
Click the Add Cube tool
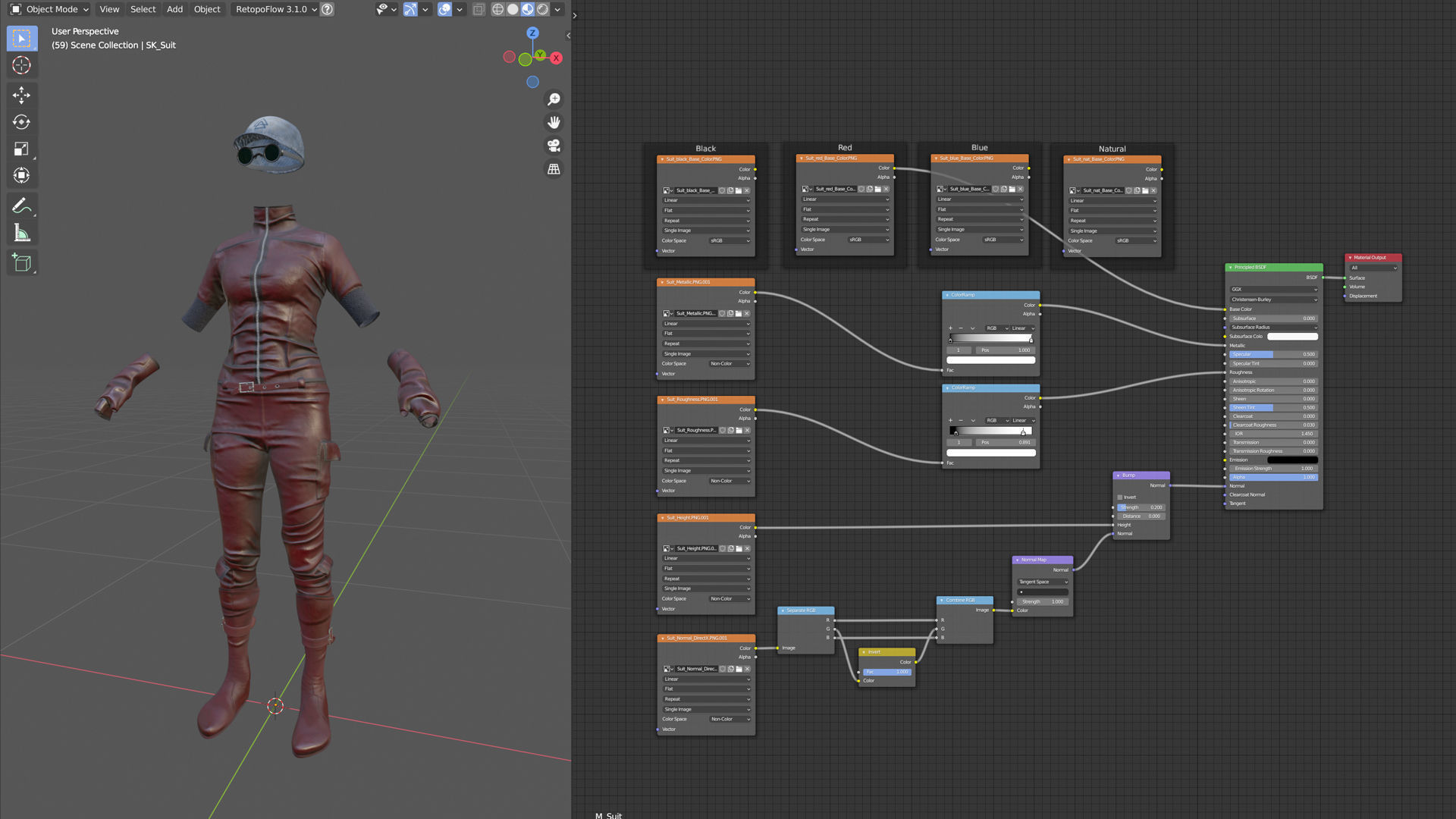click(x=21, y=263)
